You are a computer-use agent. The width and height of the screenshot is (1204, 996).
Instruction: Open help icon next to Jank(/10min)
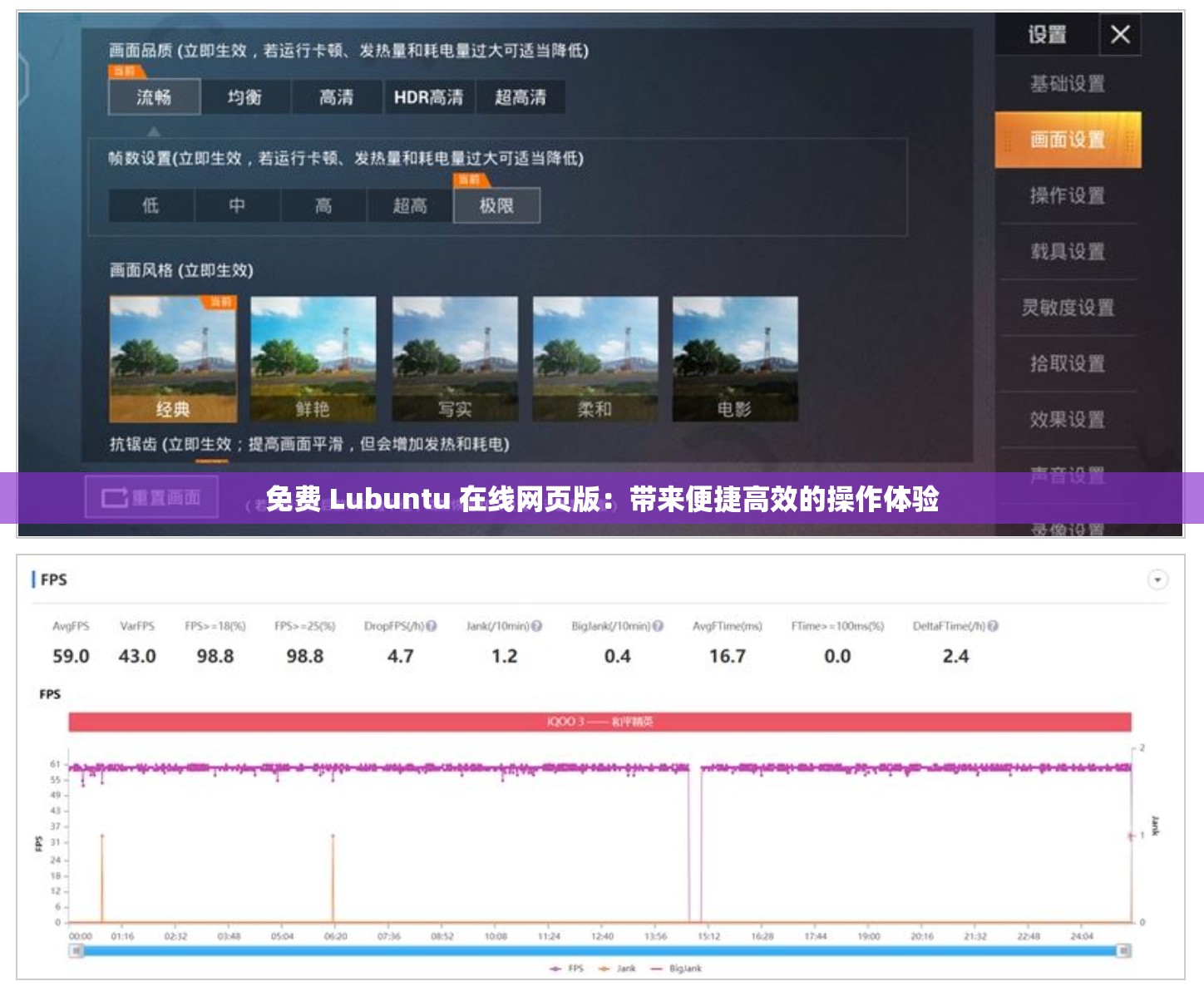[x=536, y=626]
